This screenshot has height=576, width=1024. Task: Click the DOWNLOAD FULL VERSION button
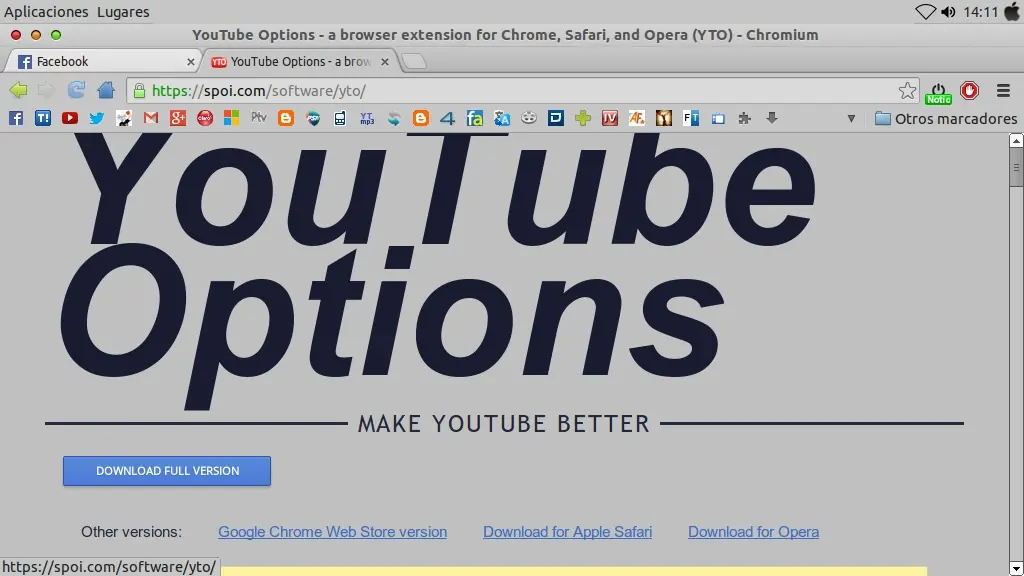coord(167,471)
